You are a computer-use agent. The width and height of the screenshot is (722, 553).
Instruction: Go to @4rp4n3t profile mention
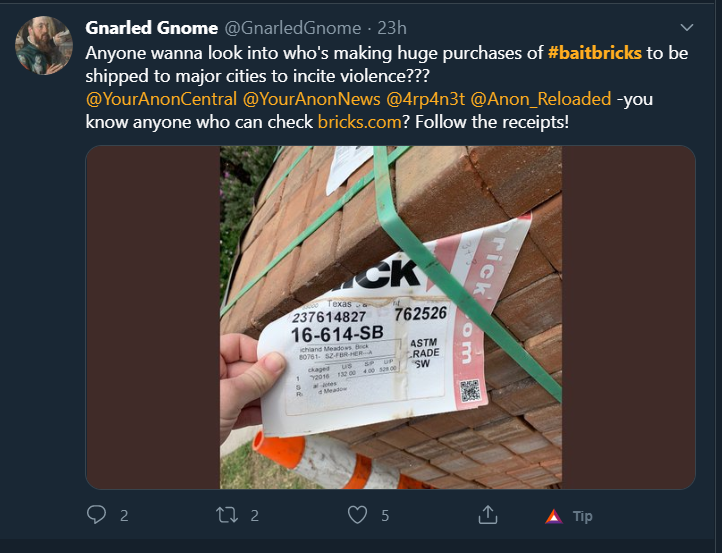click(425, 99)
